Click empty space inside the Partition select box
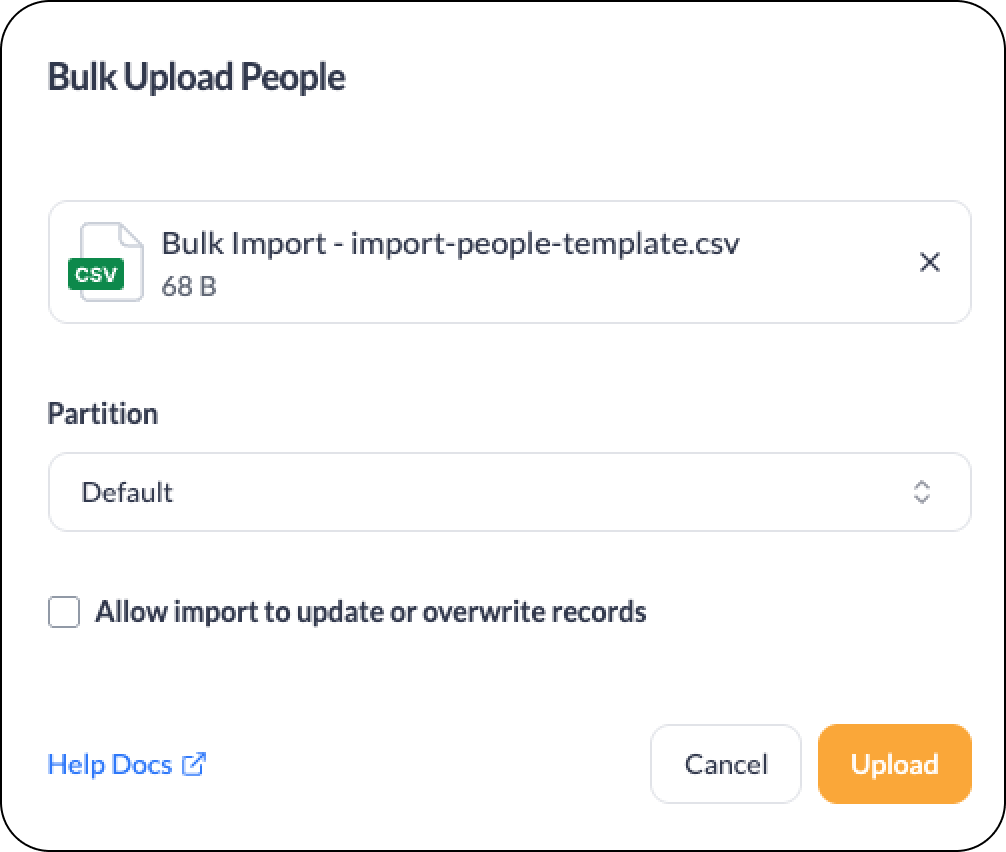Viewport: 1006px width, 852px height. pos(539,492)
